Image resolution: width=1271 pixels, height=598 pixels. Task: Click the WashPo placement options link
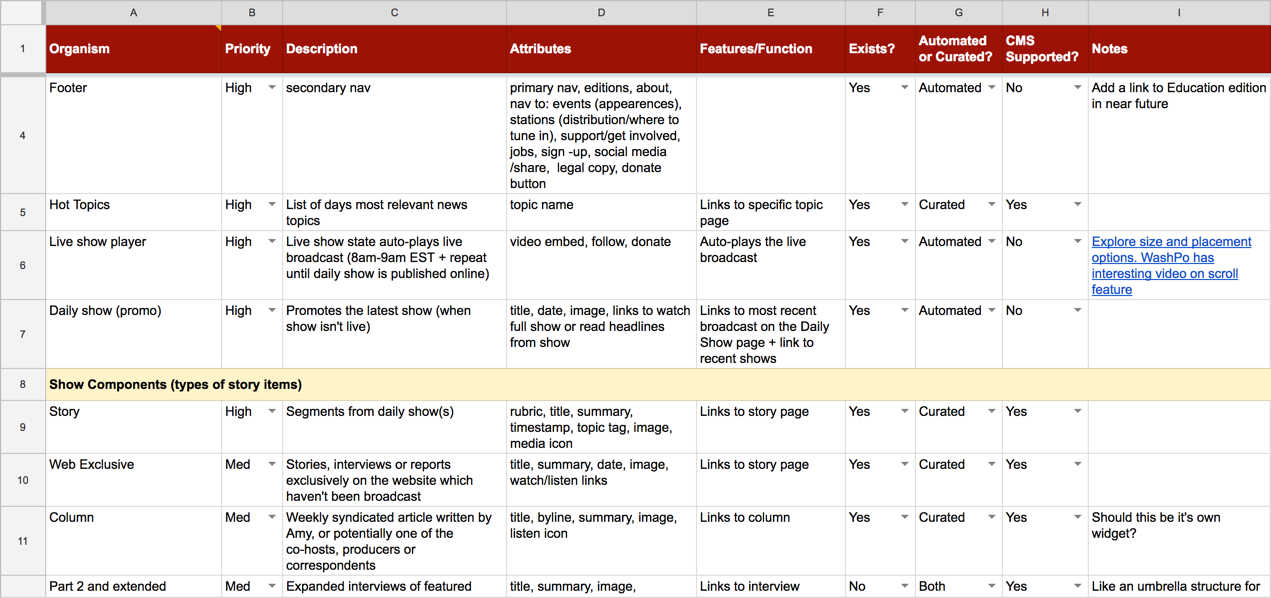click(x=1170, y=265)
